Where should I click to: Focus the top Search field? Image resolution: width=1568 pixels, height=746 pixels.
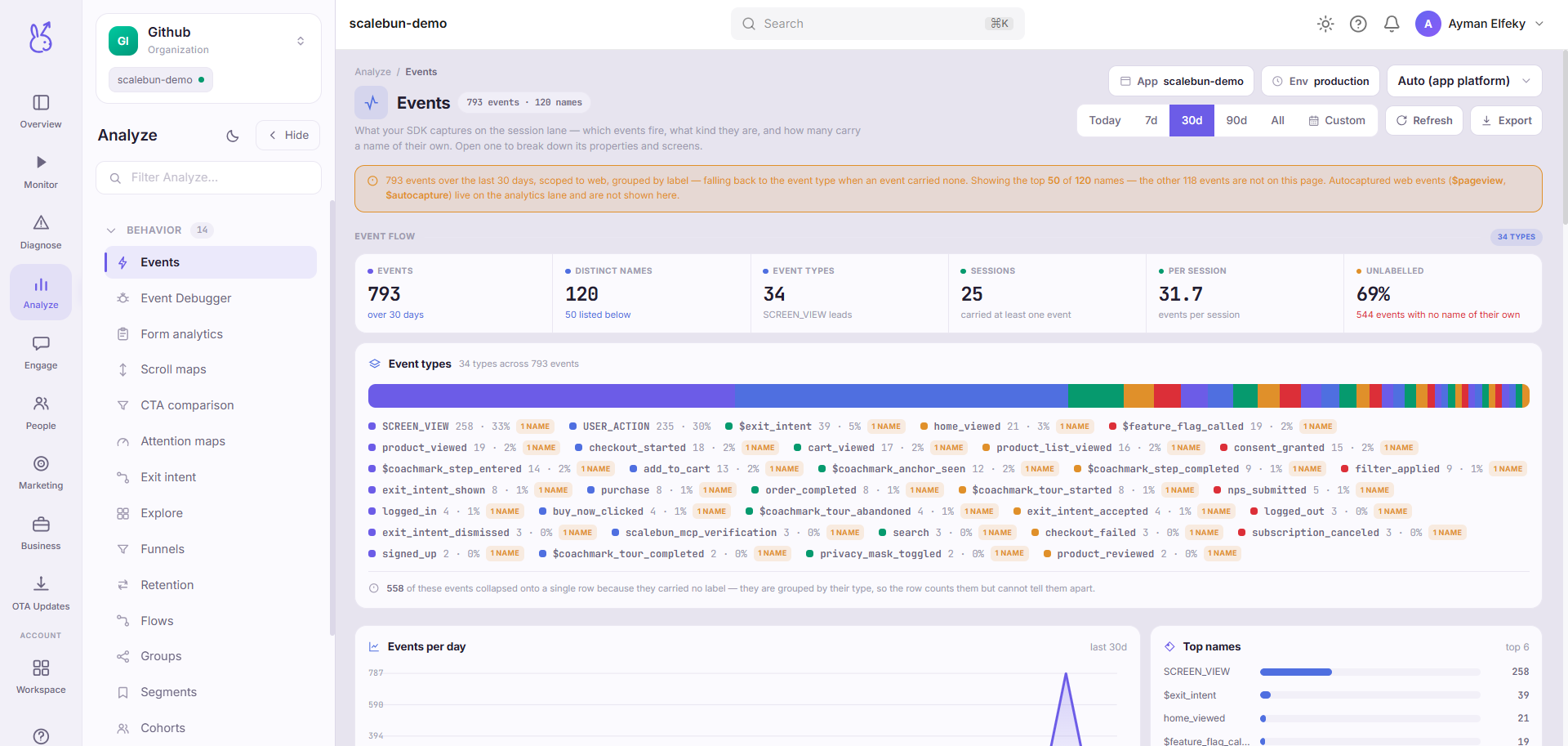pos(878,24)
